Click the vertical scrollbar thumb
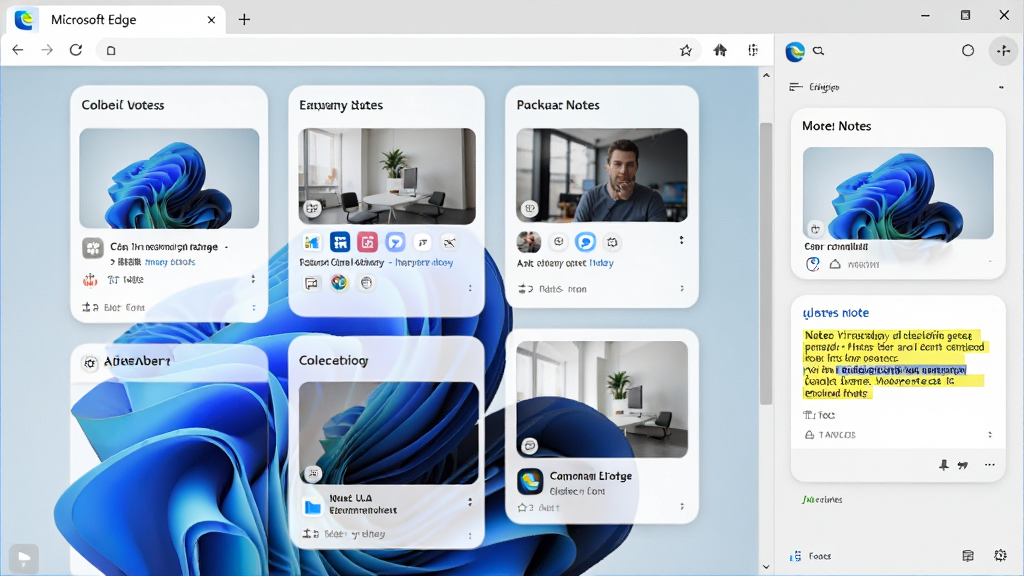The image size is (1024, 576). click(x=766, y=264)
